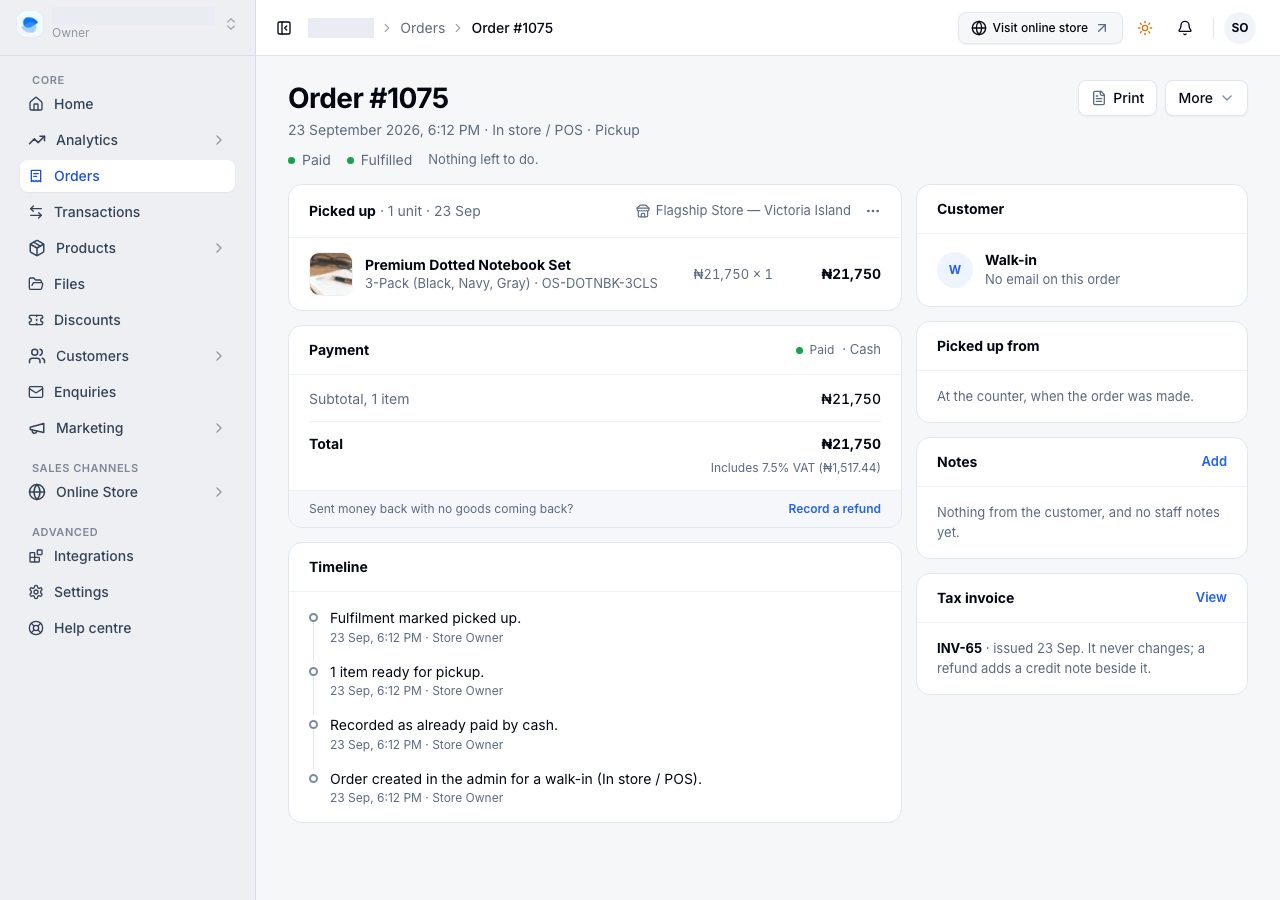The image size is (1280, 900).
Task: Click the Customers people icon
Action: pyautogui.click(x=37, y=356)
